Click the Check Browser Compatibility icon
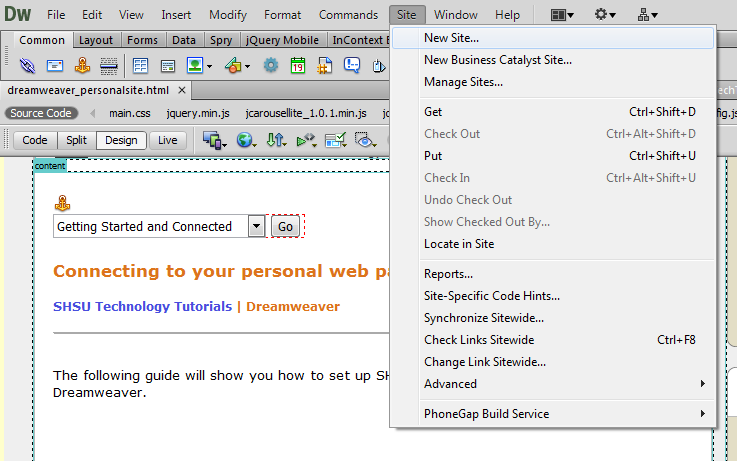This screenshot has width=737, height=461. [x=335, y=140]
